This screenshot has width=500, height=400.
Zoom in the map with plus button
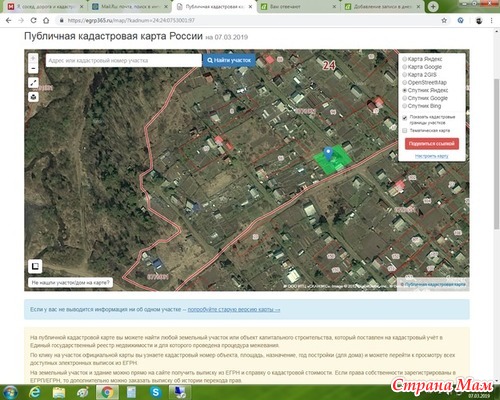click(33, 58)
